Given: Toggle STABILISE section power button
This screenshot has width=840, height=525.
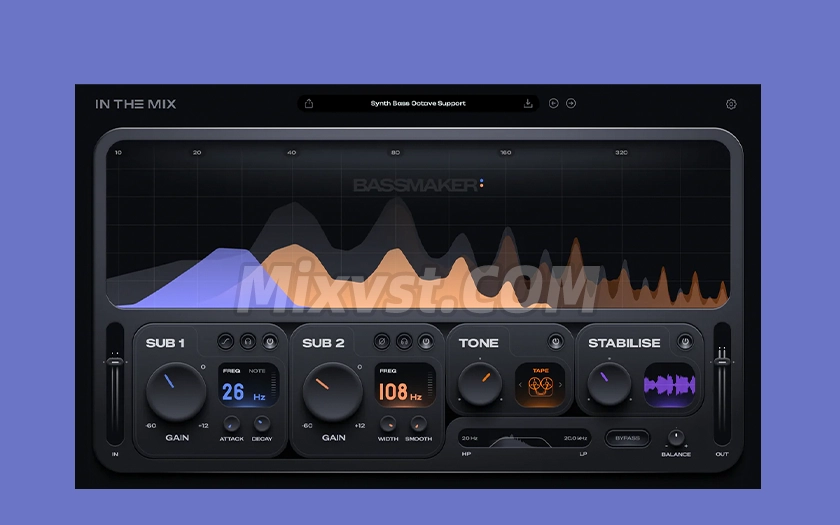Looking at the screenshot, I should pyautogui.click(x=685, y=341).
